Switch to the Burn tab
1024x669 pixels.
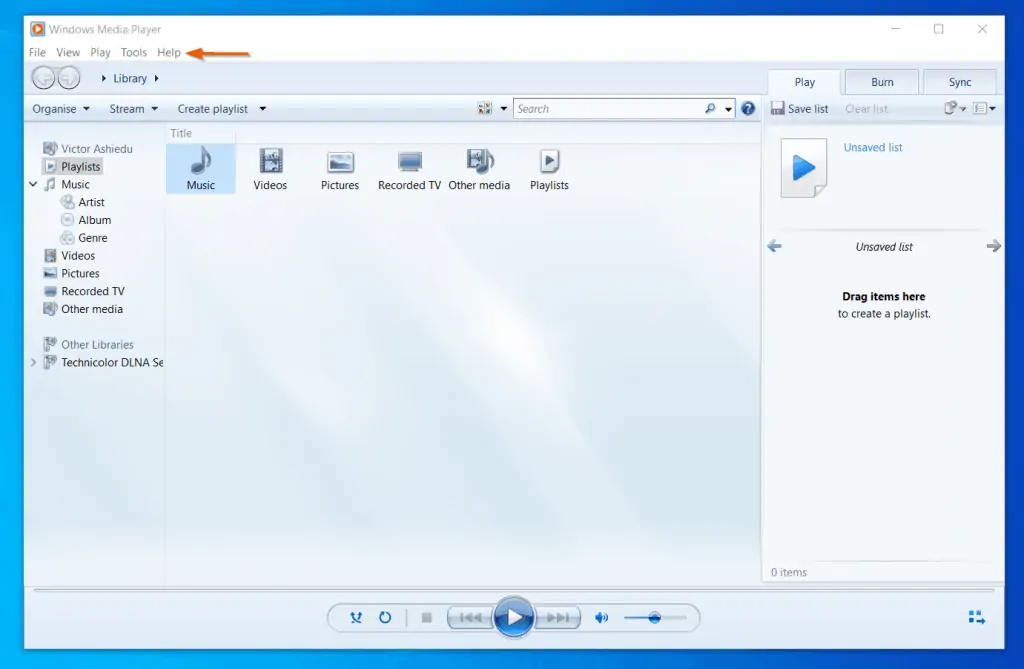[881, 81]
